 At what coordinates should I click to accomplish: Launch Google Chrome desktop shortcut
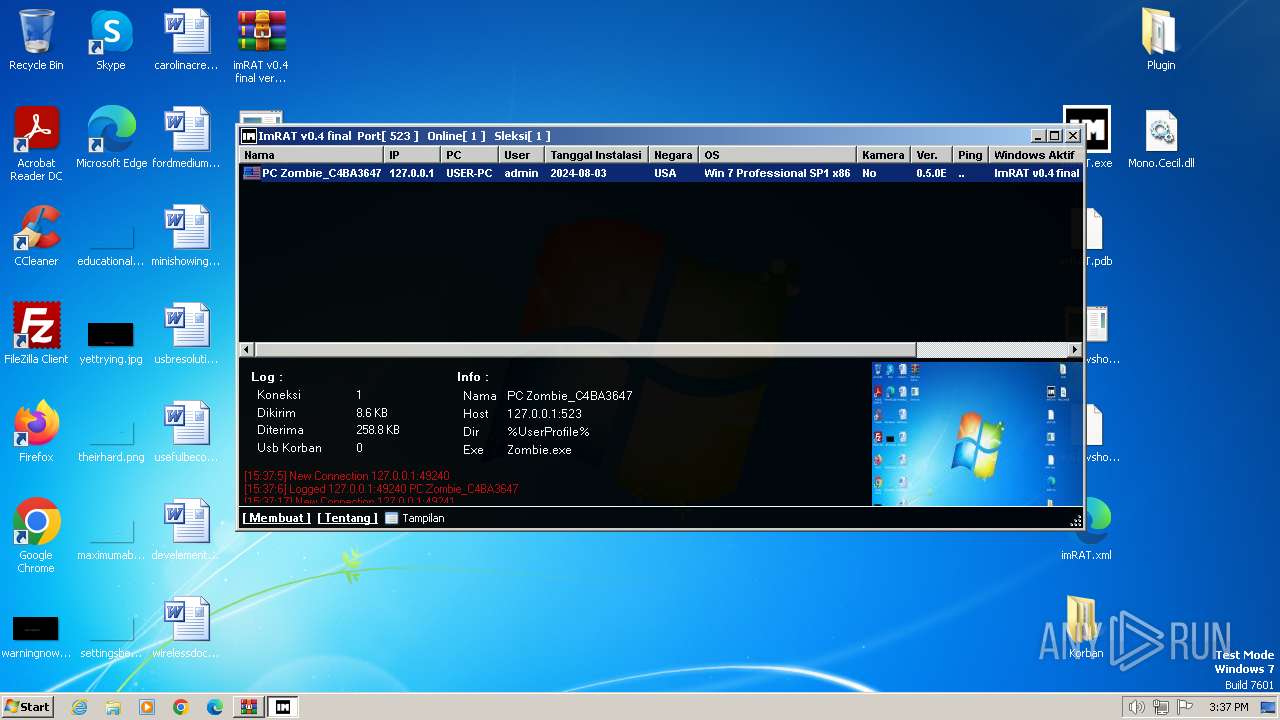click(36, 536)
